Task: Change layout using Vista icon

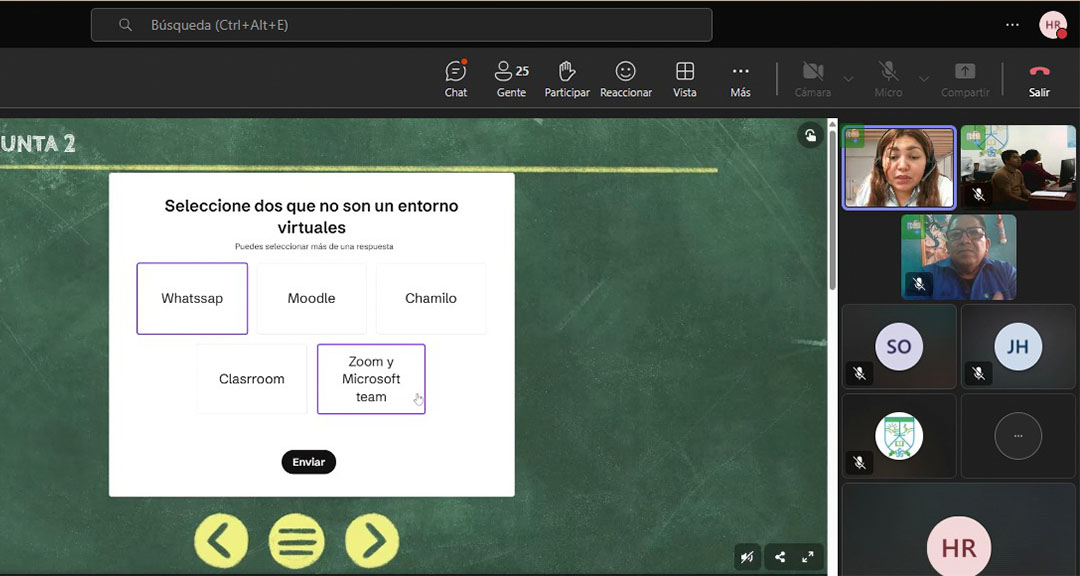Action: point(685,78)
